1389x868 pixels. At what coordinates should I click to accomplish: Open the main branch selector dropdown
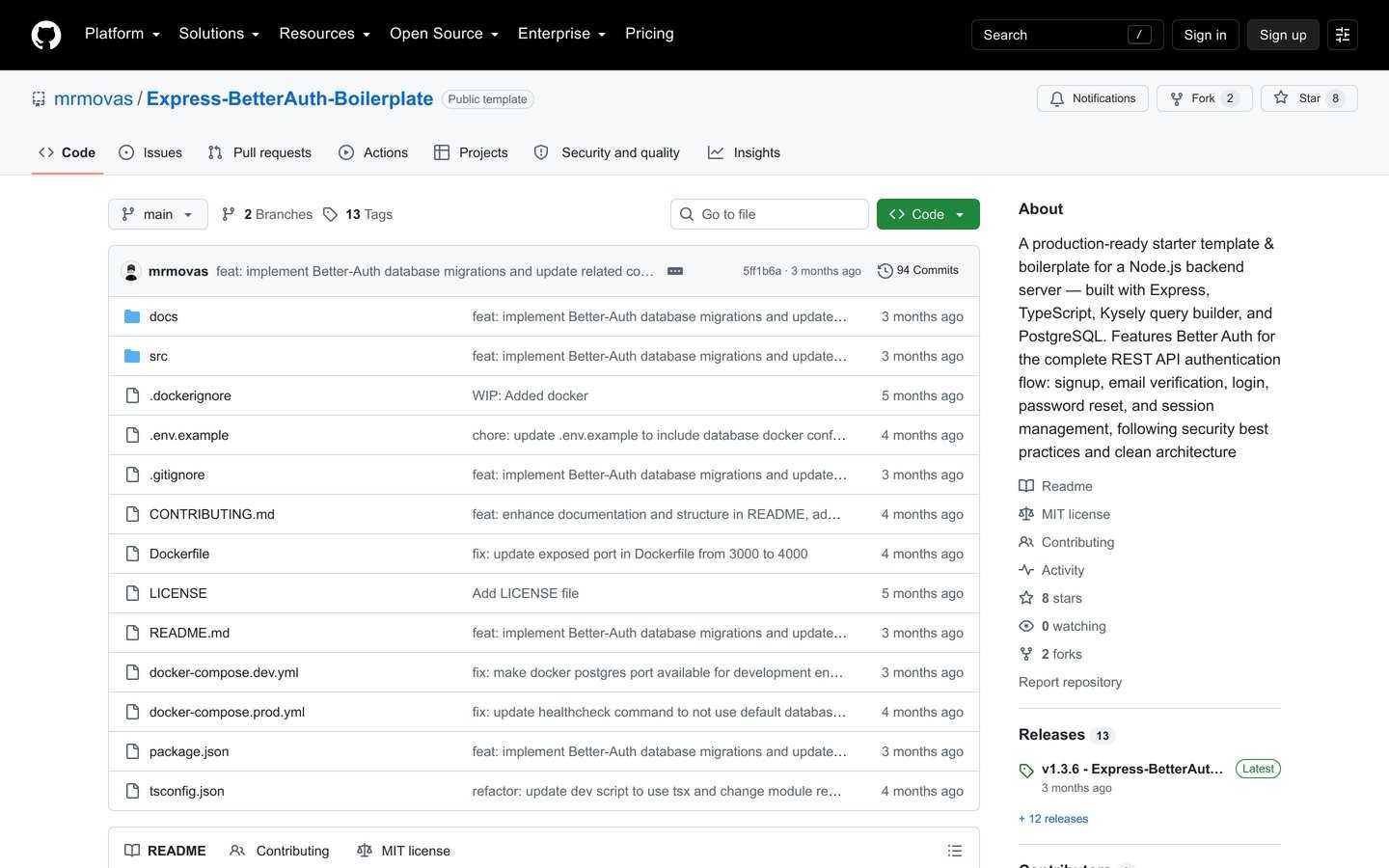click(158, 214)
